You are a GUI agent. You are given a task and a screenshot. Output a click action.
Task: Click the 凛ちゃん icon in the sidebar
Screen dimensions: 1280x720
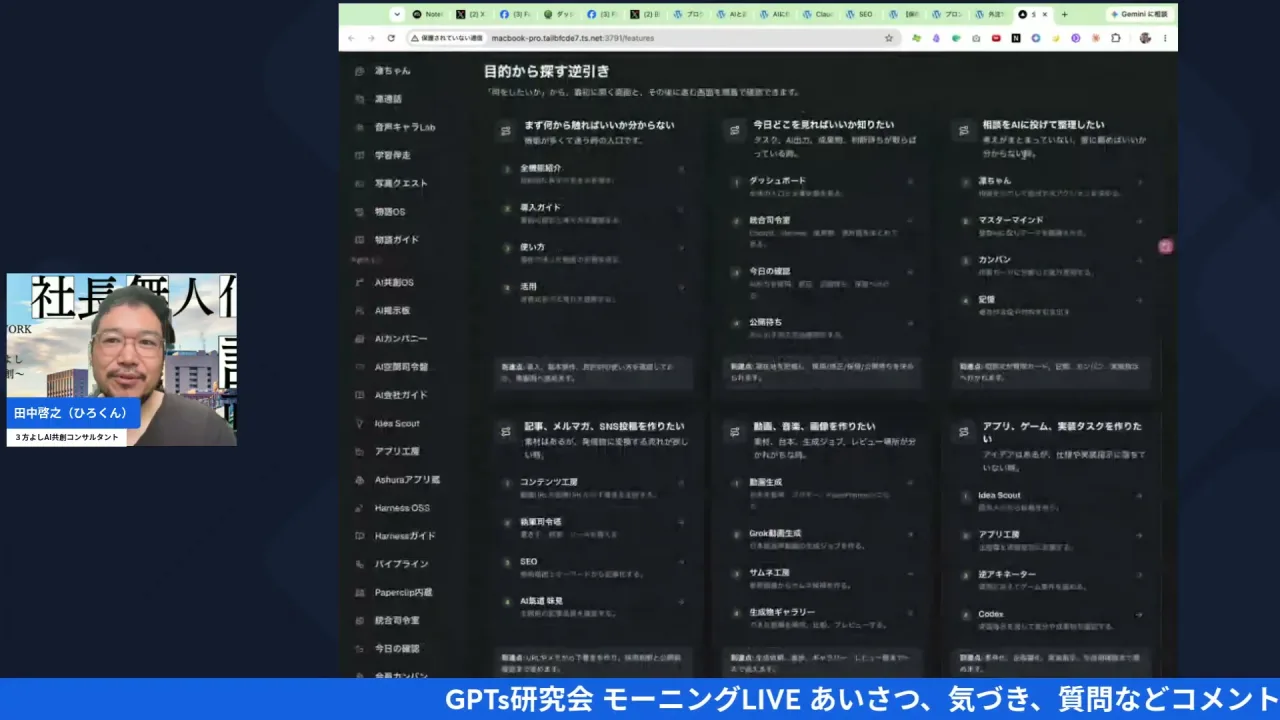point(360,71)
